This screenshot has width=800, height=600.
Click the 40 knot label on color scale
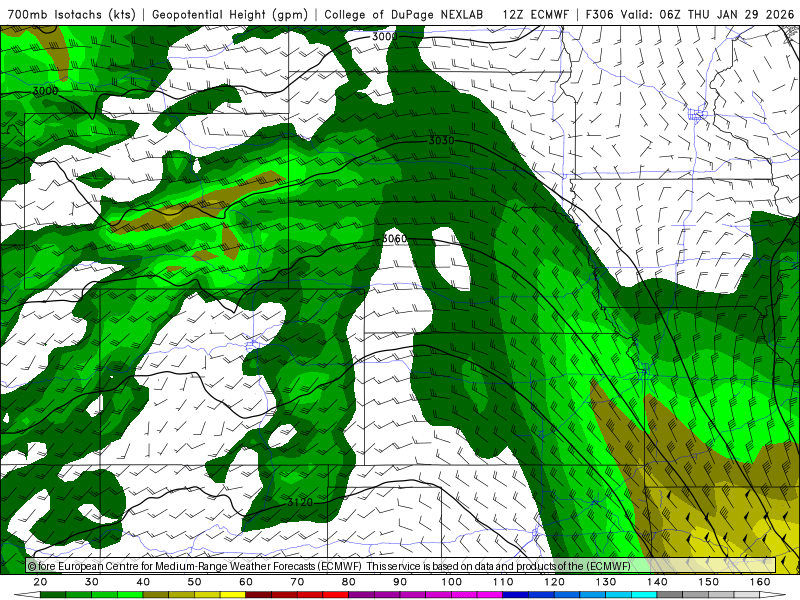point(143,582)
